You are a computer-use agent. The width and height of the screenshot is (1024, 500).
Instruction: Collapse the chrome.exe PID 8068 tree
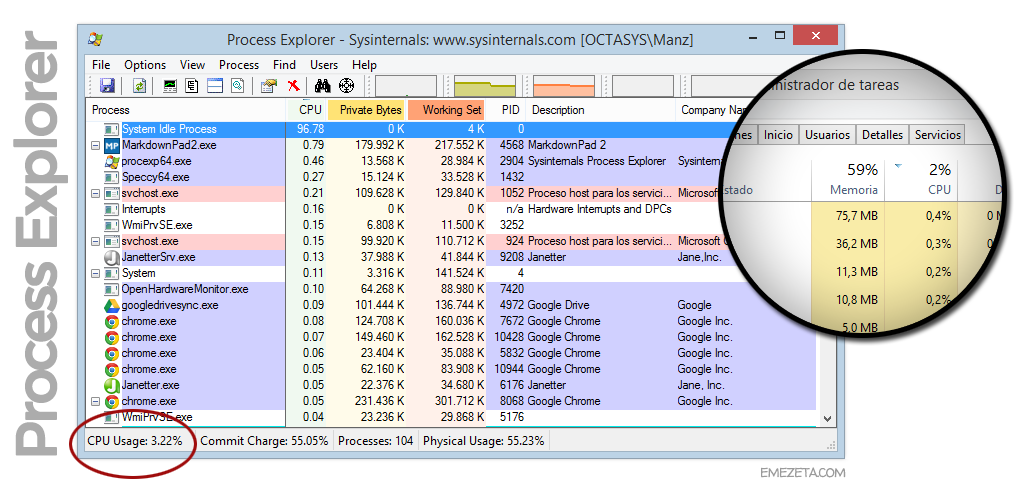(96, 401)
